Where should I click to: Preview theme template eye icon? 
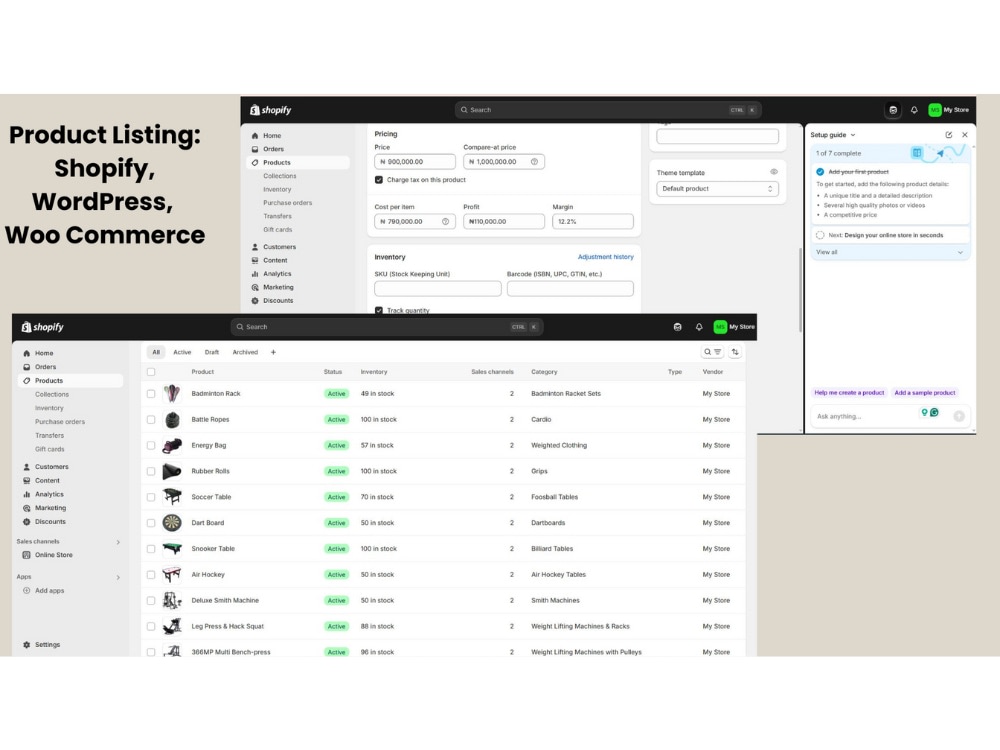coord(774,172)
